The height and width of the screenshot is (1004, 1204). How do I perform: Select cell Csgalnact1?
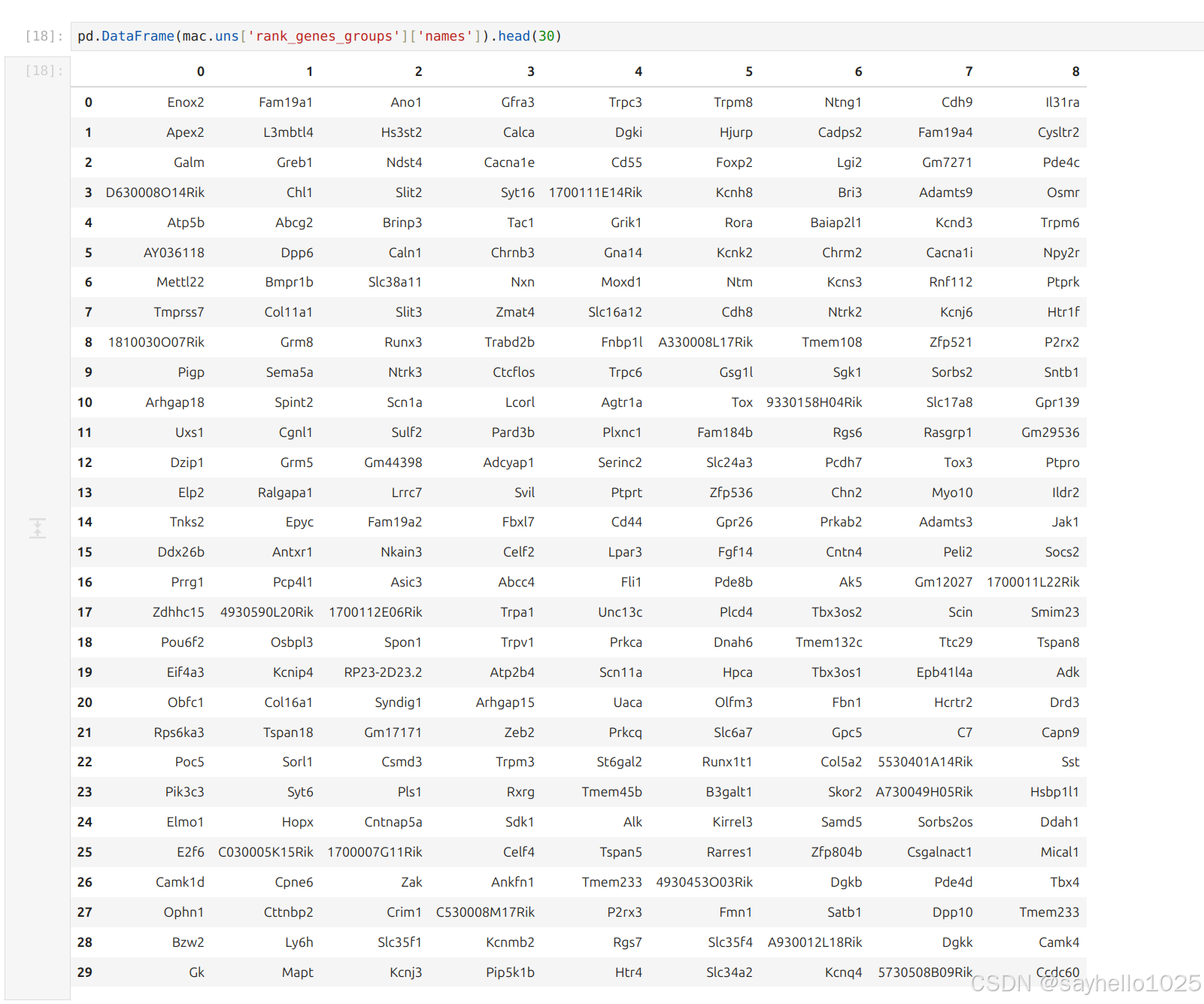[939, 852]
